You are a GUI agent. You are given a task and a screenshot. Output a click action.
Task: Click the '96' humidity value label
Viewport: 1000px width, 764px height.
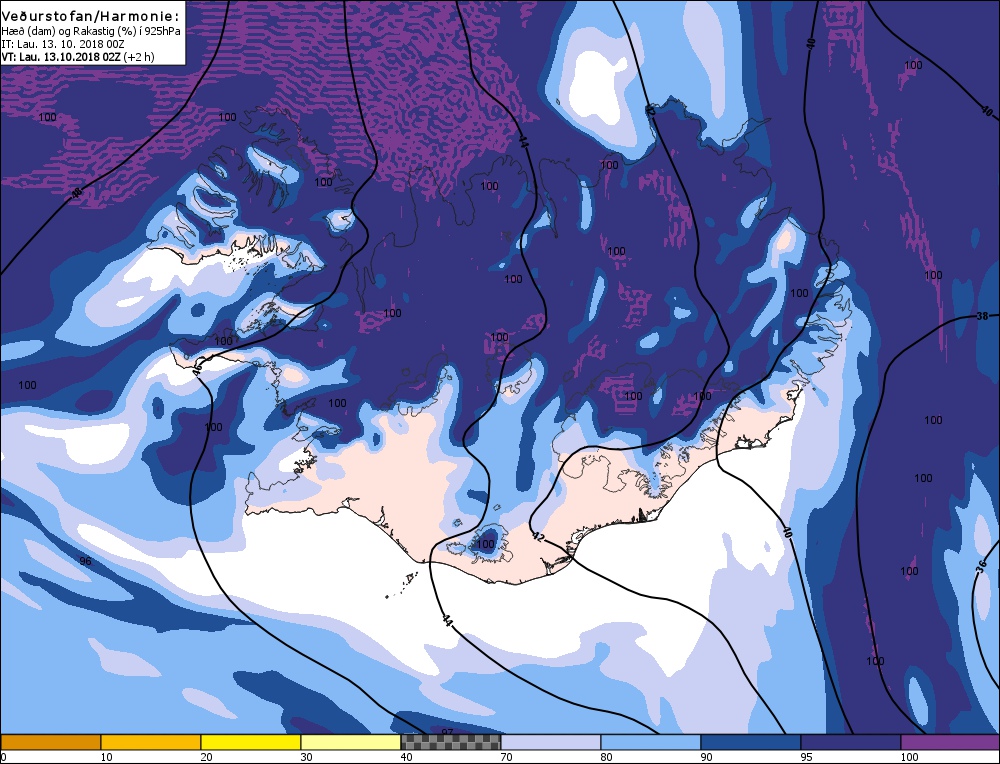85,561
